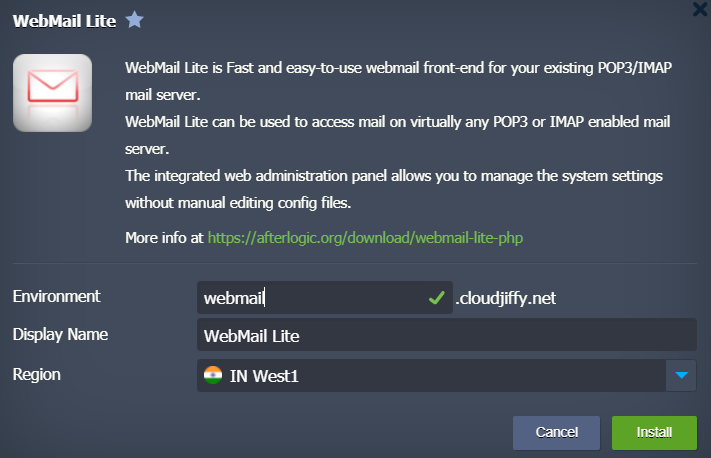The width and height of the screenshot is (711, 458).
Task: Expand the Region dropdown arrow
Action: pyautogui.click(x=681, y=376)
